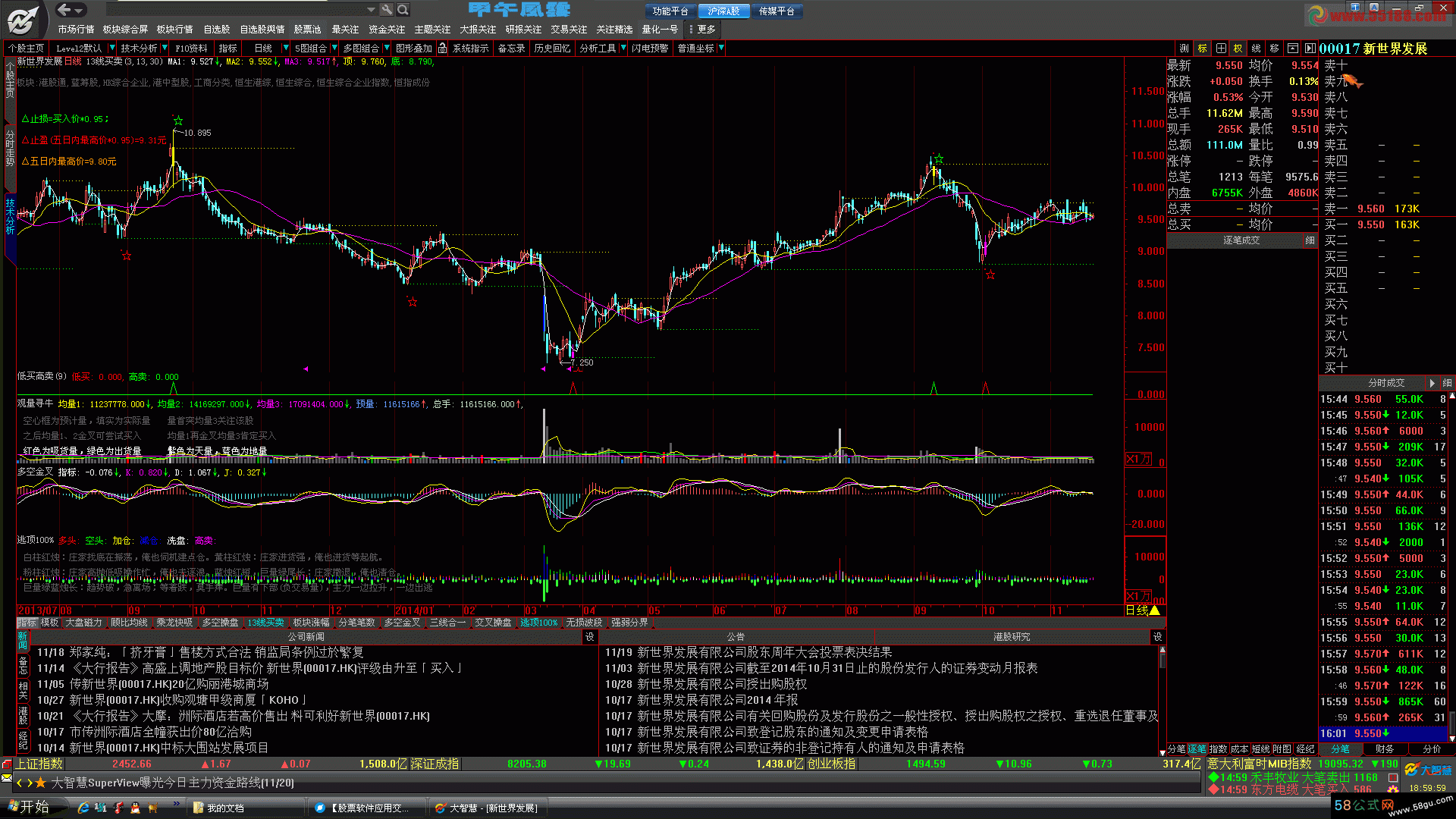Expand the 分析工具 dropdown arrow
Screen dimensions: 1456x819
coord(623,48)
